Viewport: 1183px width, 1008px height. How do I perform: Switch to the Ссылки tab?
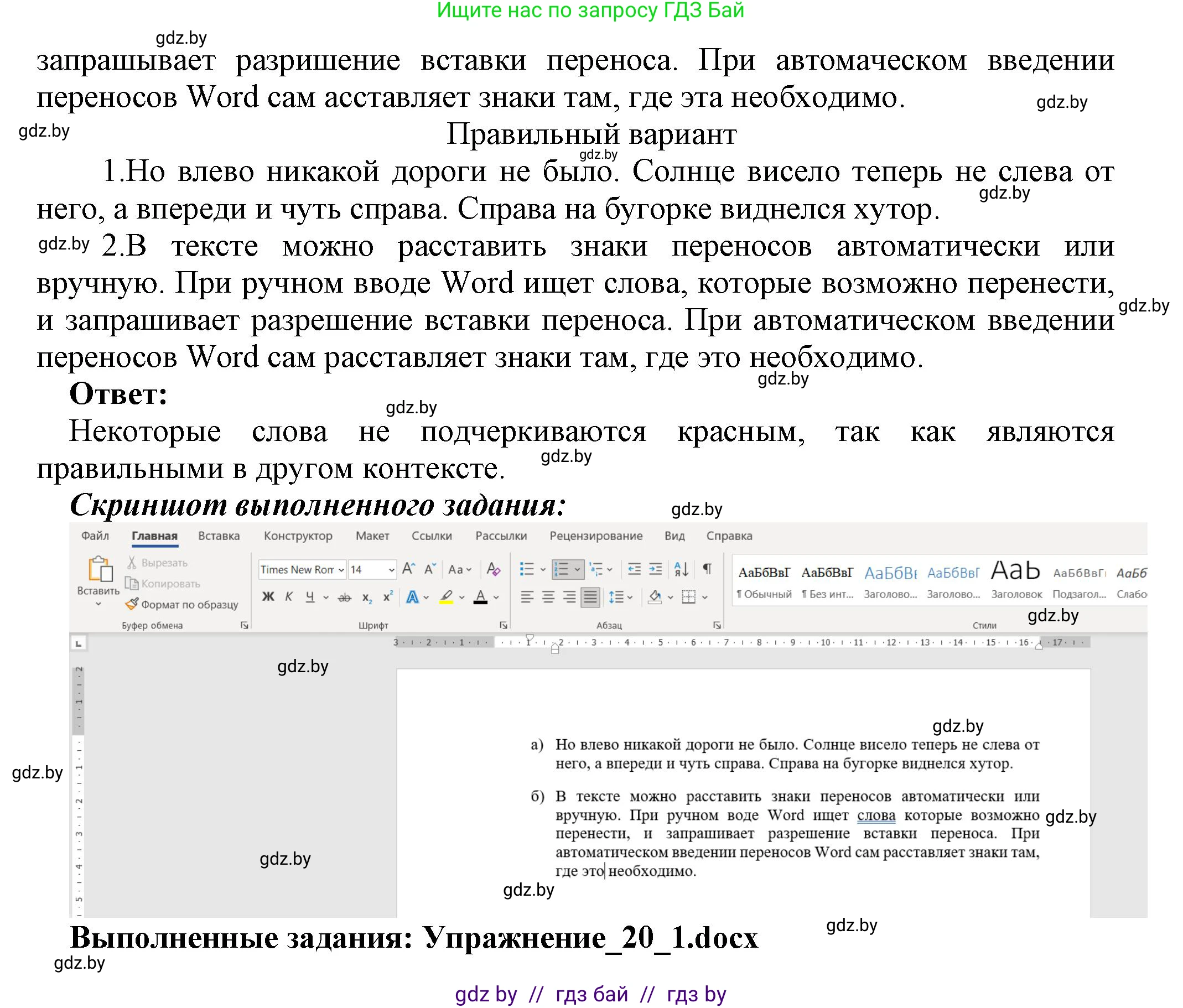[432, 536]
